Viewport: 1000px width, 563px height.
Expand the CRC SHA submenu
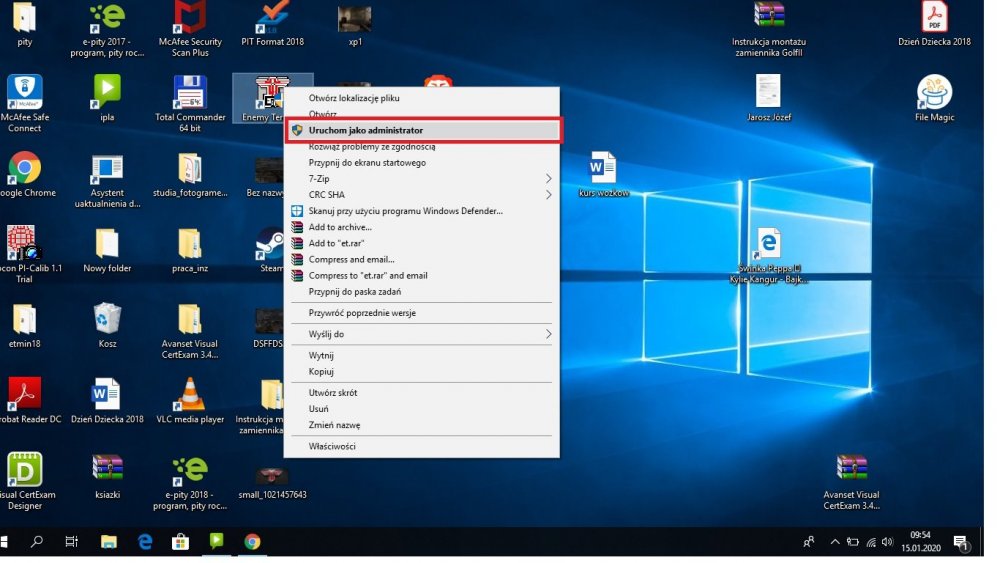pos(422,195)
